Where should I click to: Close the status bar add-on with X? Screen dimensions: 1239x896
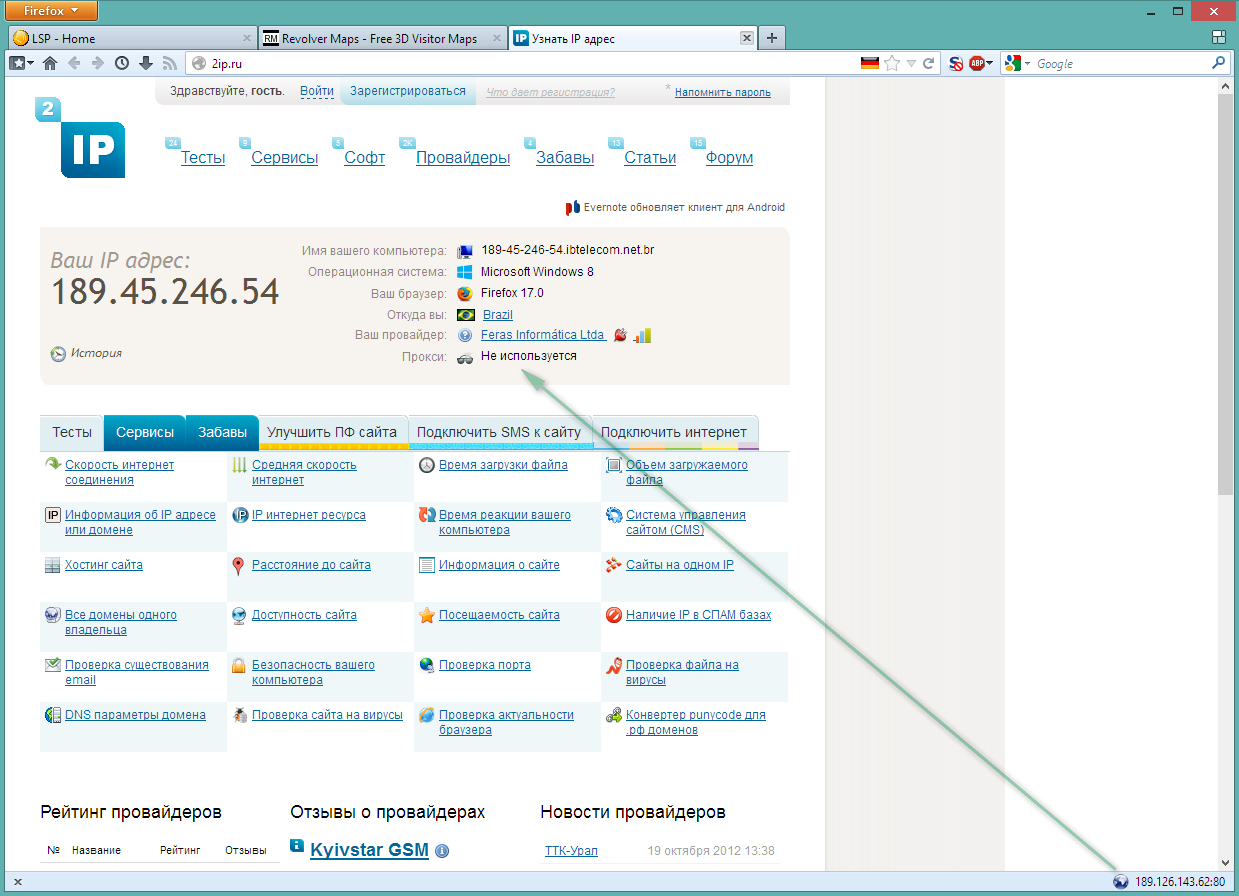(18, 882)
